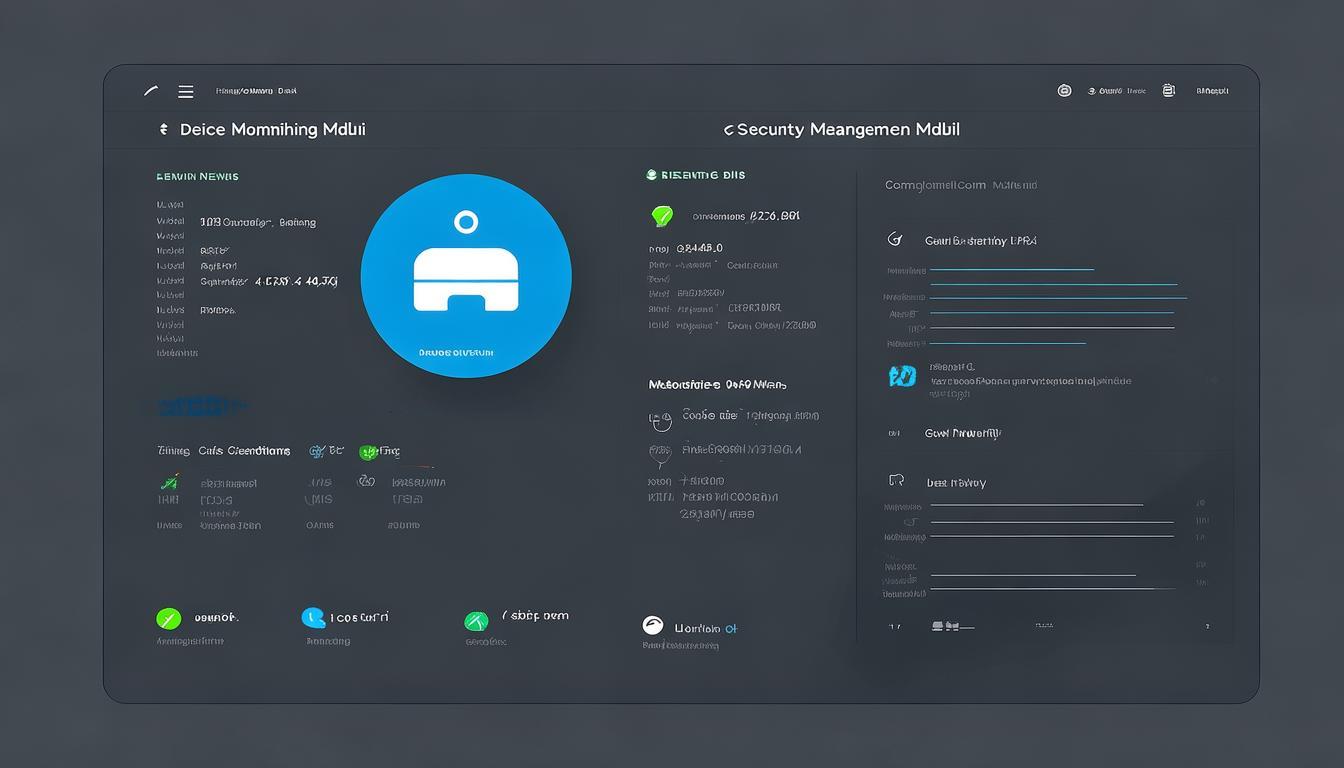Expand the first section with swirl icon in right panel

point(895,240)
